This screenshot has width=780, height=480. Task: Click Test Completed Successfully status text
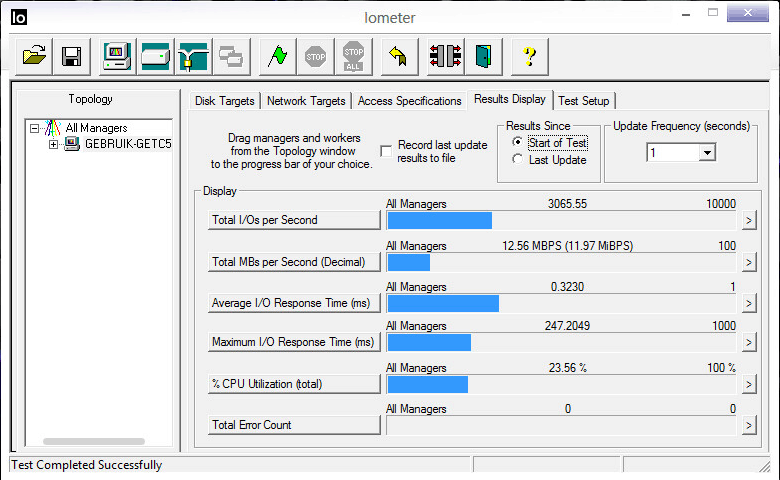[x=87, y=465]
